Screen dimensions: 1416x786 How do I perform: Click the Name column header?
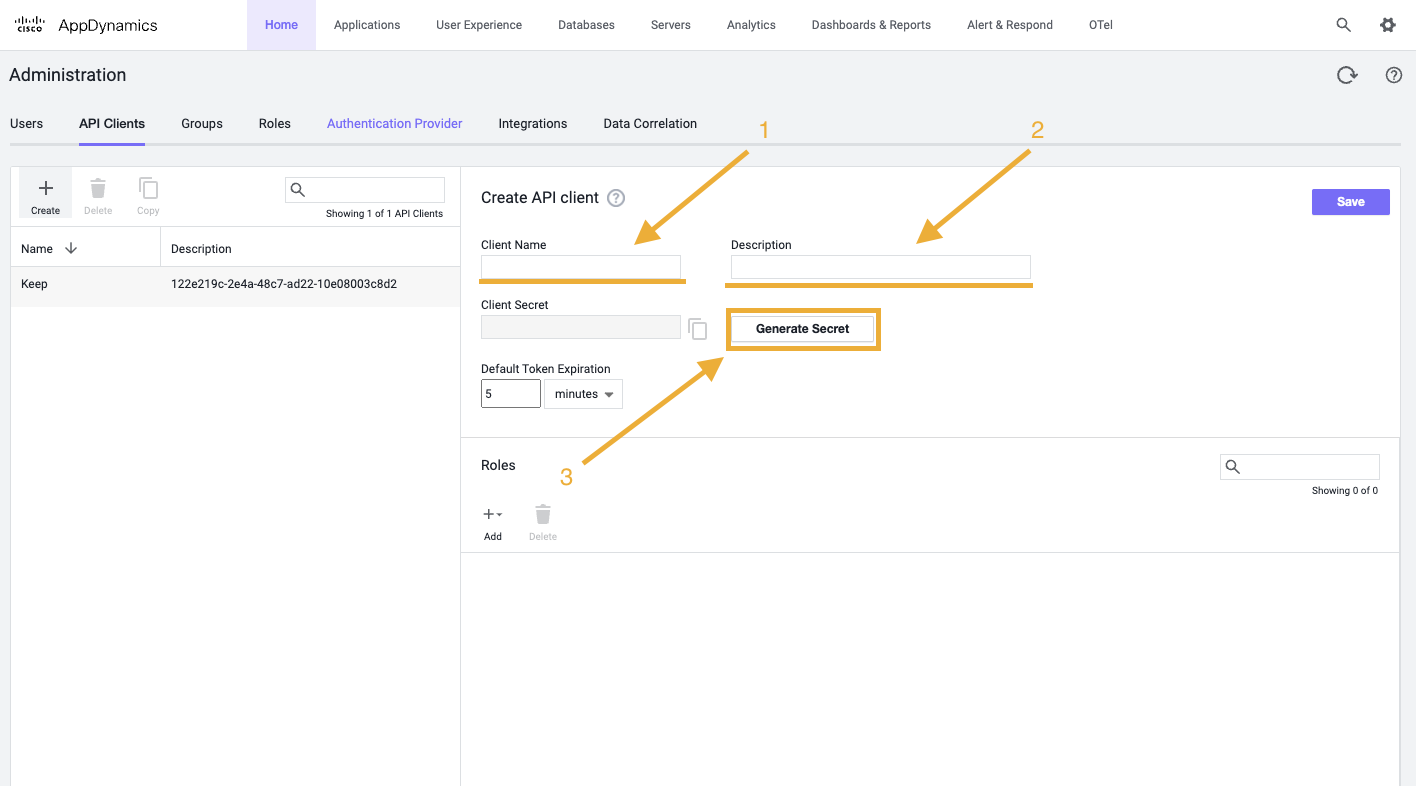click(x=37, y=249)
